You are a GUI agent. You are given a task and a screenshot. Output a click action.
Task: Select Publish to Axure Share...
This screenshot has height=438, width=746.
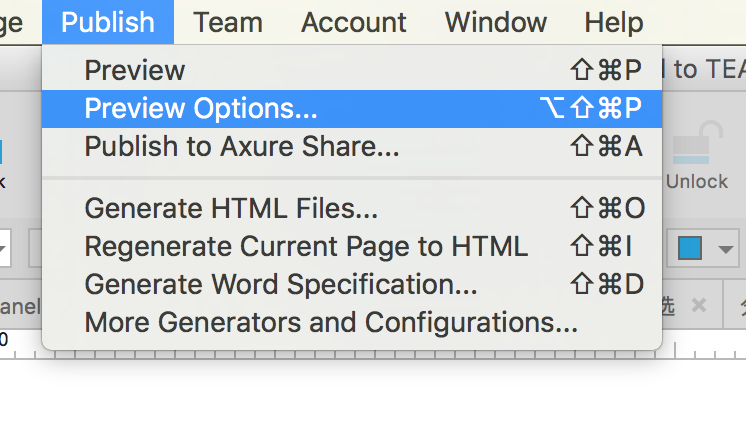point(352,146)
